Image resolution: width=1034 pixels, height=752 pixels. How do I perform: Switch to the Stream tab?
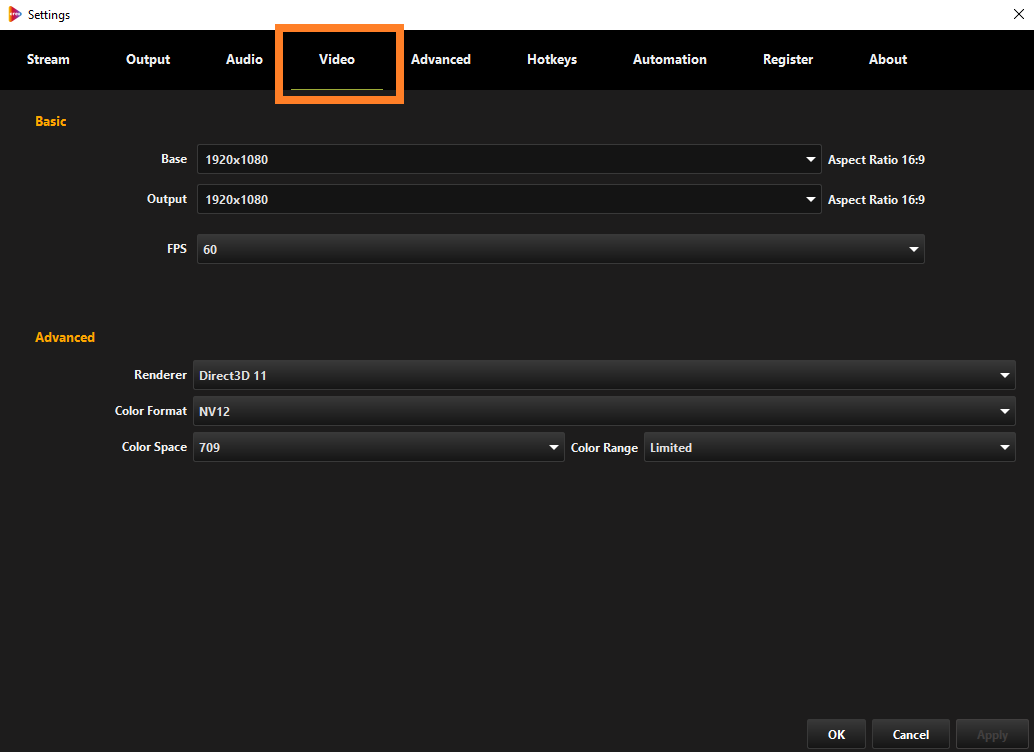tap(48, 59)
